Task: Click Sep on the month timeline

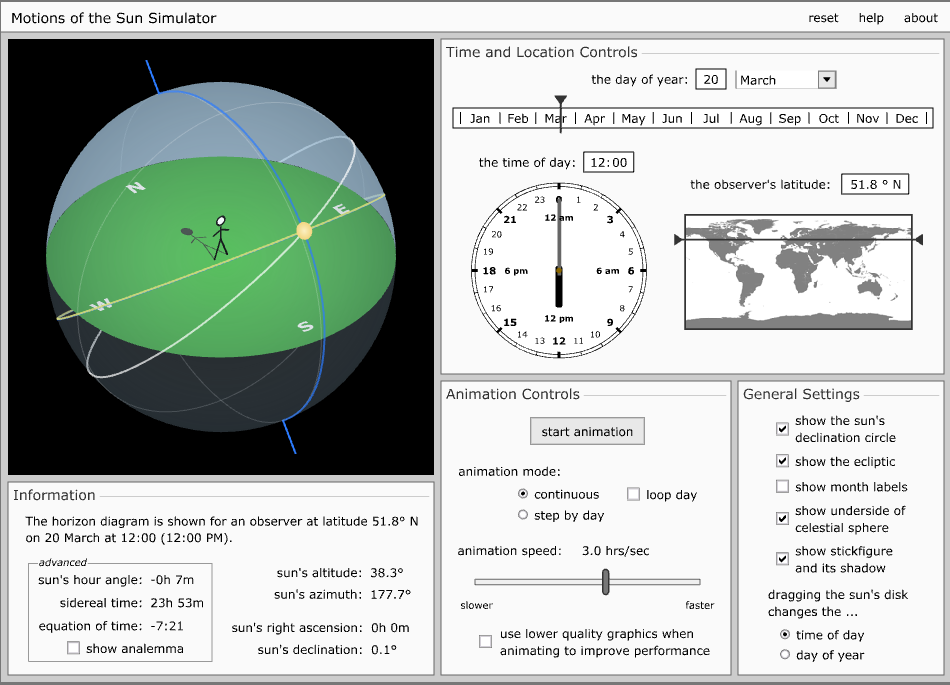Action: (789, 119)
